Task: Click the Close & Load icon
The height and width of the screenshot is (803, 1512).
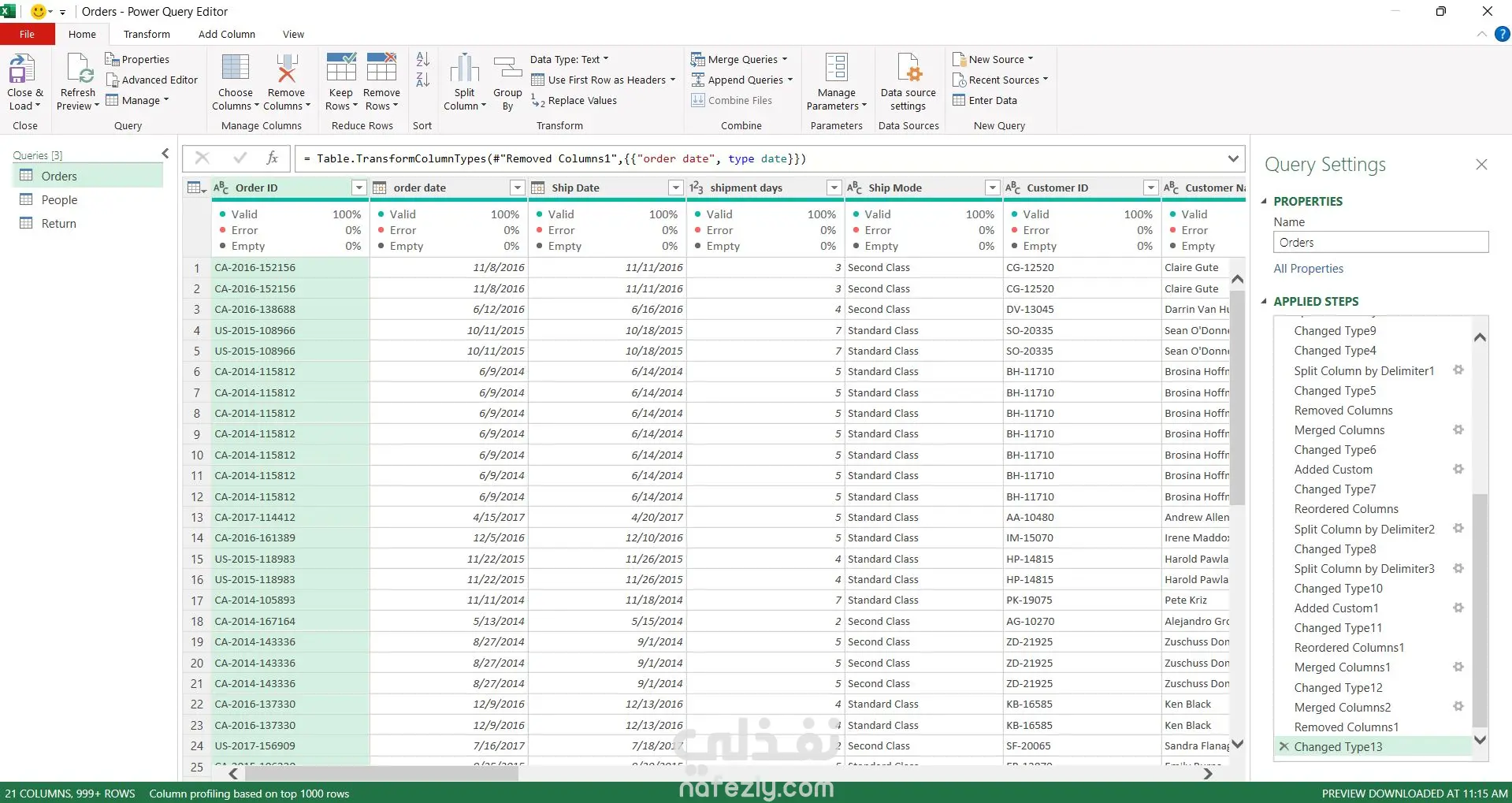Action: pyautogui.click(x=22, y=69)
